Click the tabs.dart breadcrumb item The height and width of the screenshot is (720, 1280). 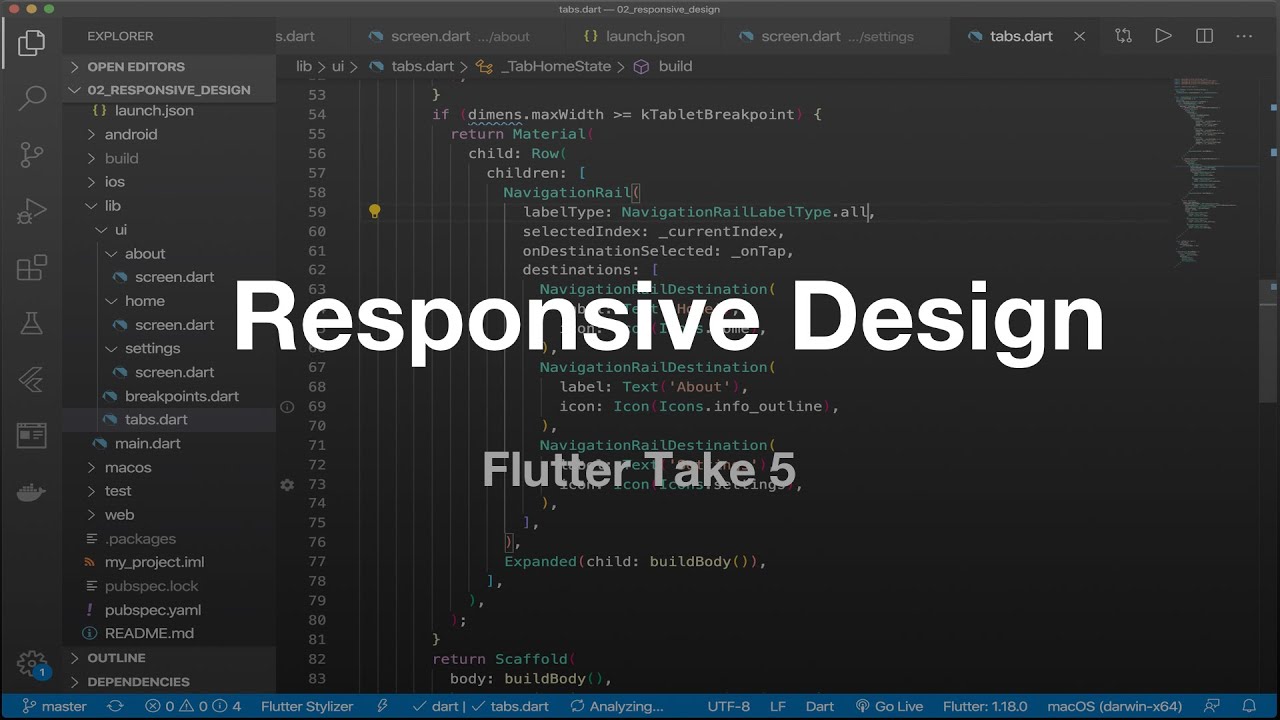(x=412, y=66)
